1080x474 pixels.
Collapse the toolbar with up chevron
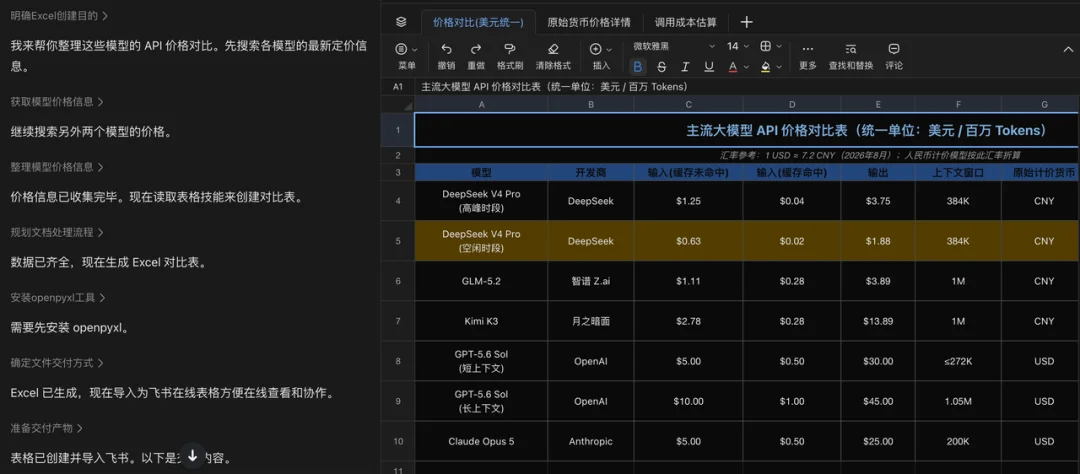coord(1068,49)
